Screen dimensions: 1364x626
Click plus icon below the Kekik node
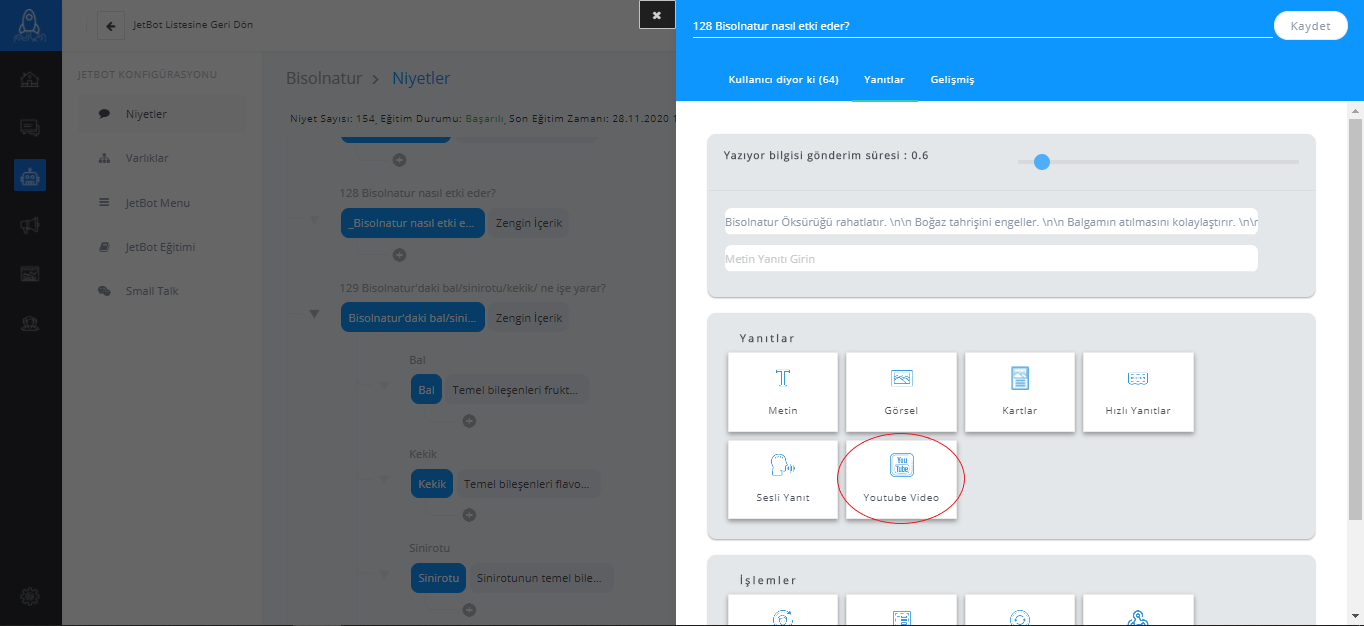pyautogui.click(x=469, y=515)
